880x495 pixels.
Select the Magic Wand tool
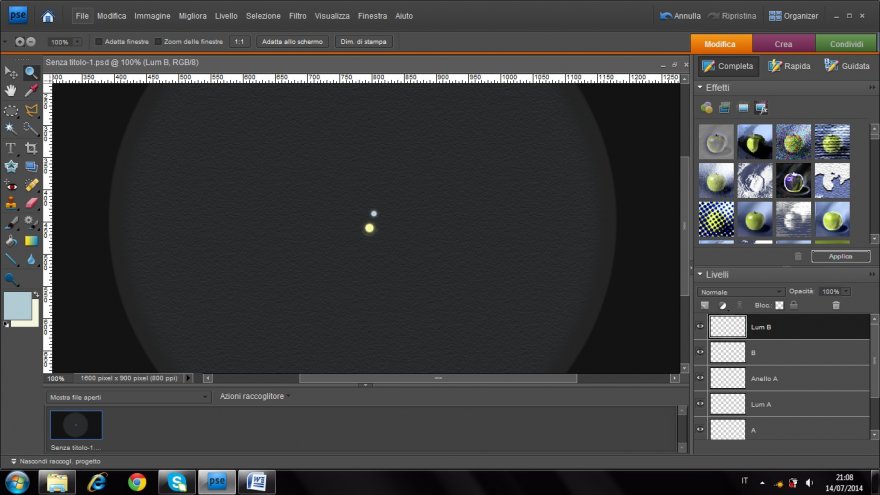[11, 128]
